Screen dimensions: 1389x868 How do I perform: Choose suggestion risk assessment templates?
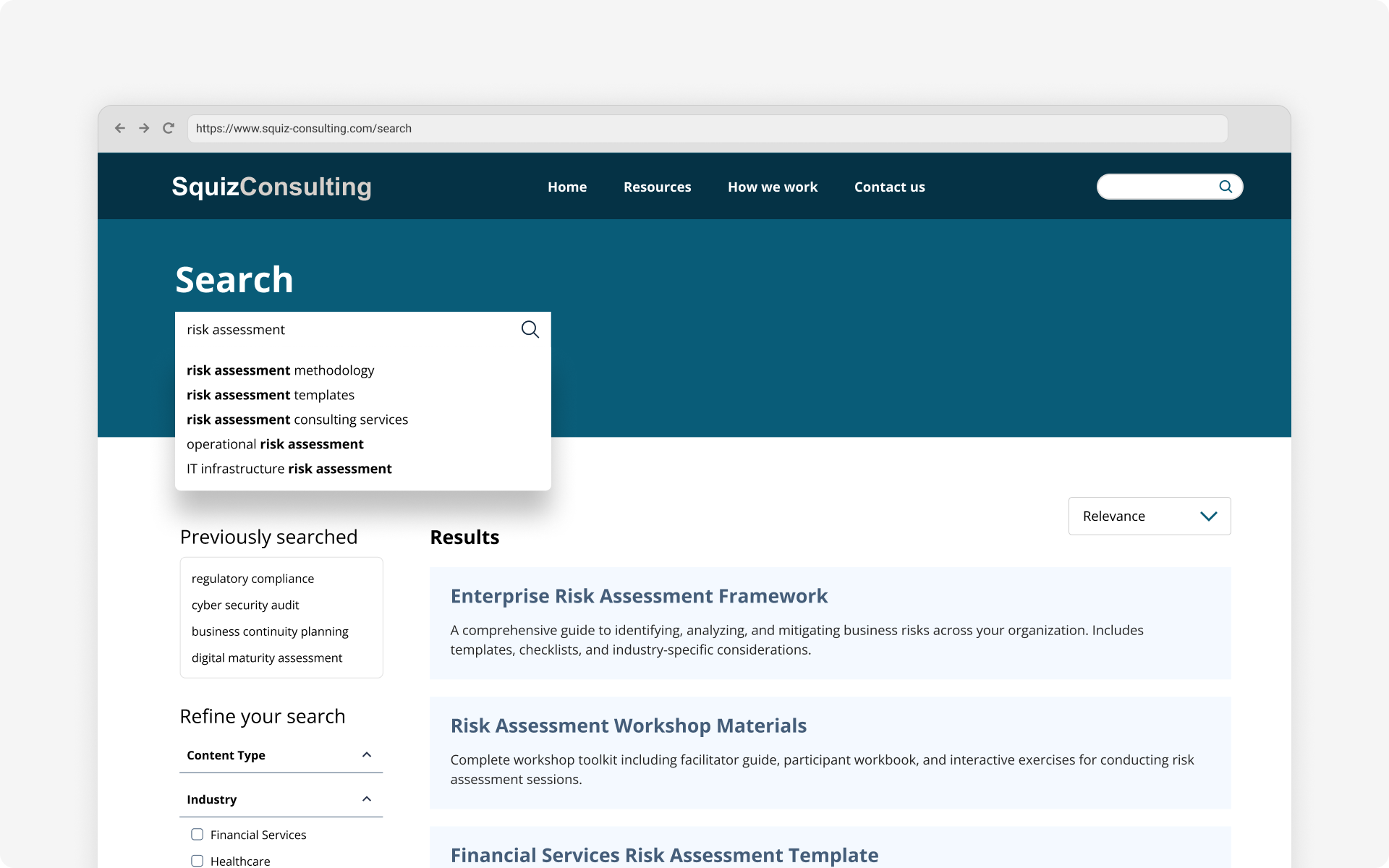[x=271, y=395]
